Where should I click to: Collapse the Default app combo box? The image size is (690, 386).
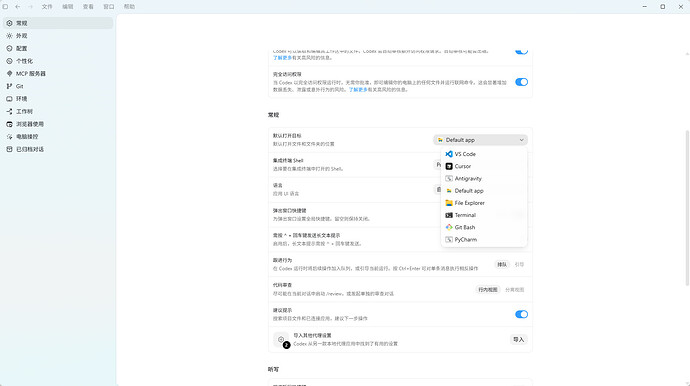coord(481,140)
